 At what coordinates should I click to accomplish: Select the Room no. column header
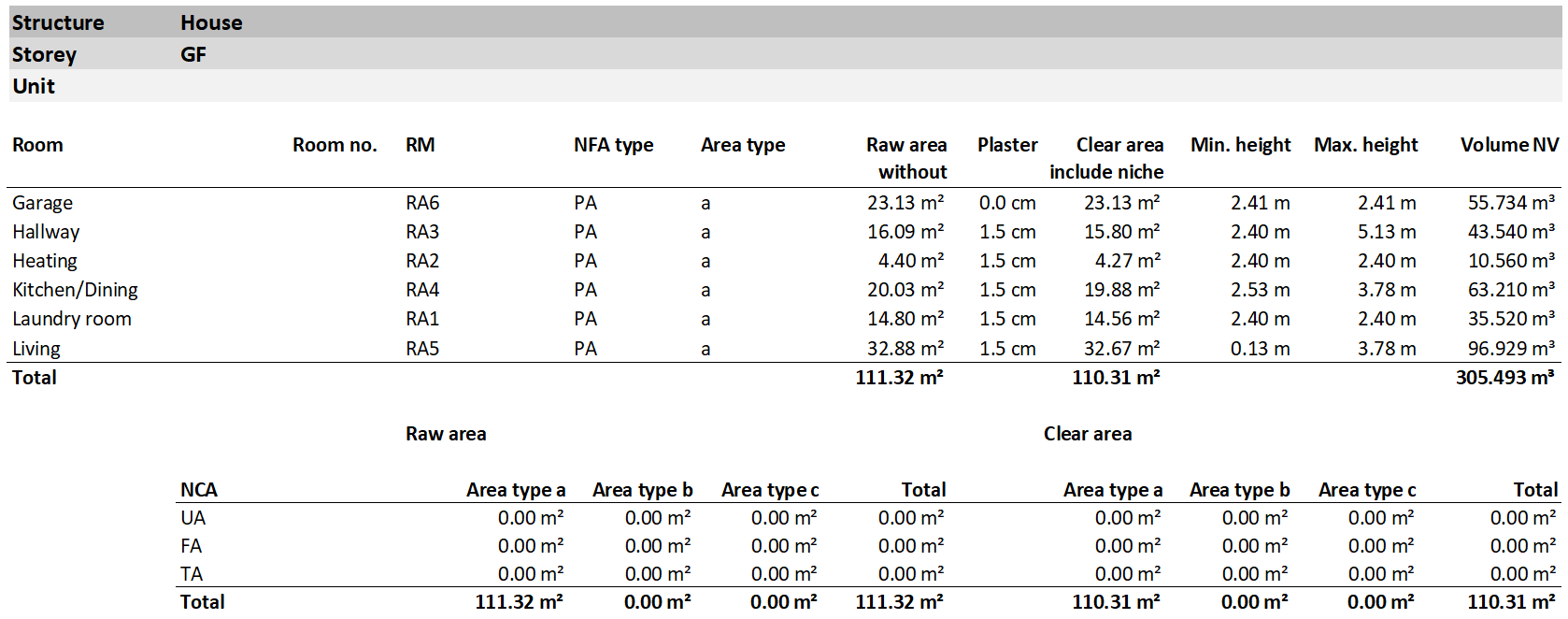(335, 145)
